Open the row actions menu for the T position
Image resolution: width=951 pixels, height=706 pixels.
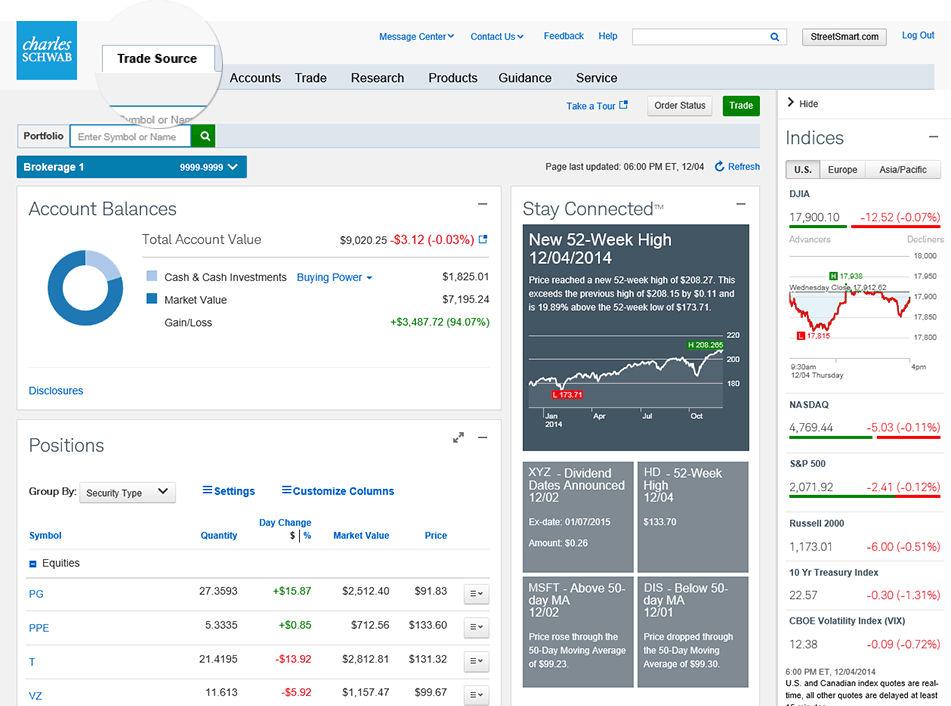click(476, 661)
